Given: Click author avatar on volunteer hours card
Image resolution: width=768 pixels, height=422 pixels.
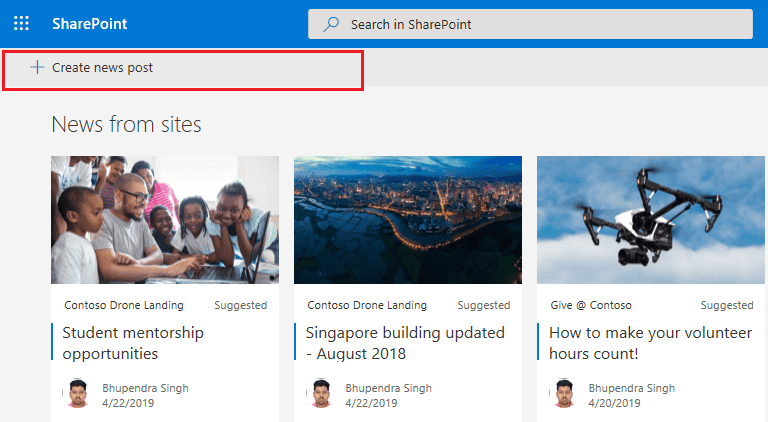Looking at the screenshot, I should [x=563, y=394].
